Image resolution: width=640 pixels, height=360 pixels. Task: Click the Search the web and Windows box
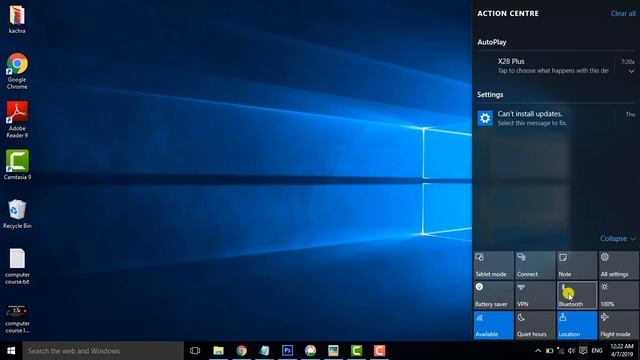pyautogui.click(x=103, y=351)
